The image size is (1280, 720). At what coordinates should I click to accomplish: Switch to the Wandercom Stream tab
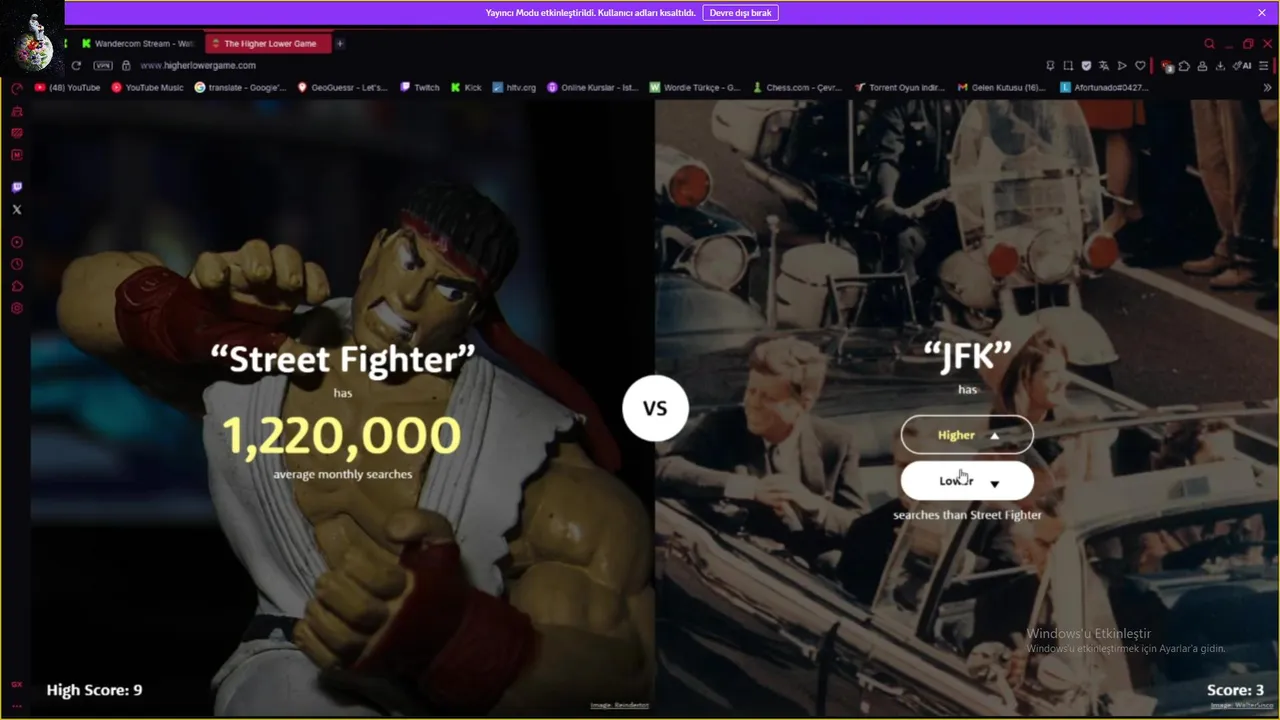(138, 44)
